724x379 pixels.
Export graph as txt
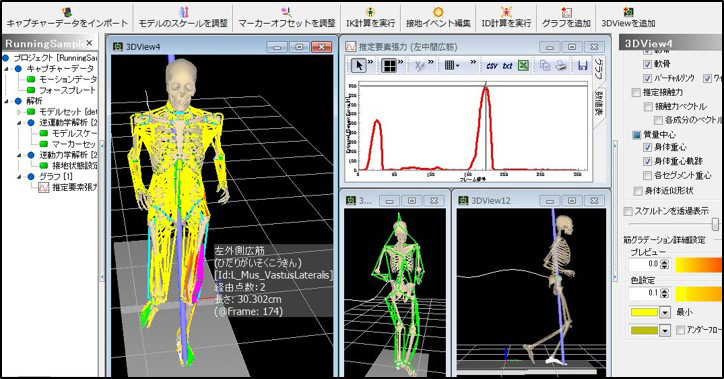(507, 66)
